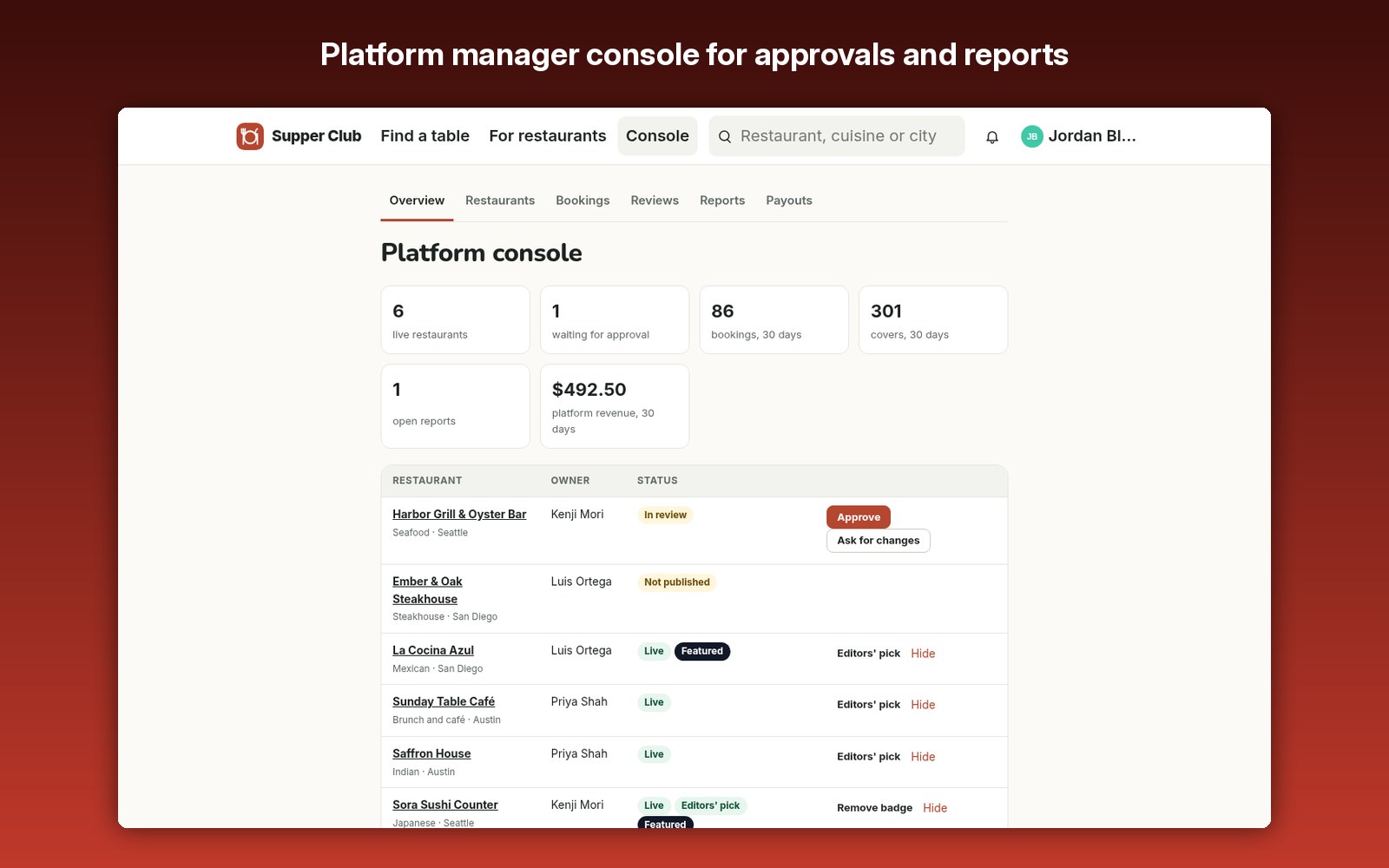Remove badge from Sora Sushi Counter
Image resolution: width=1389 pixels, height=868 pixels.
tap(874, 808)
